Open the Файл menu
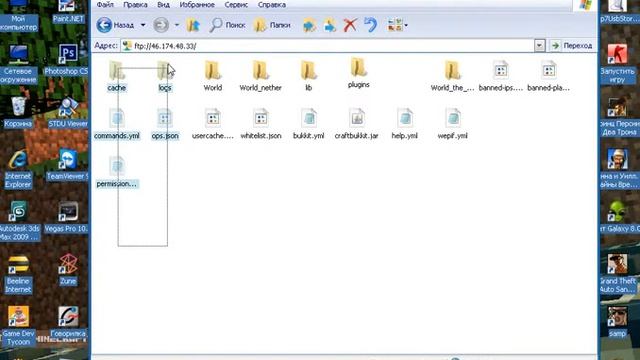 (105, 5)
